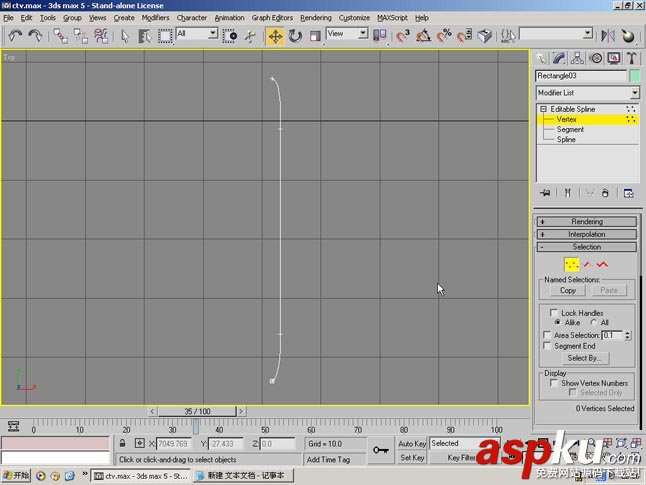This screenshot has height=485, width=646.
Task: Click the Vertex sub-object selection icon
Action: coord(571,265)
